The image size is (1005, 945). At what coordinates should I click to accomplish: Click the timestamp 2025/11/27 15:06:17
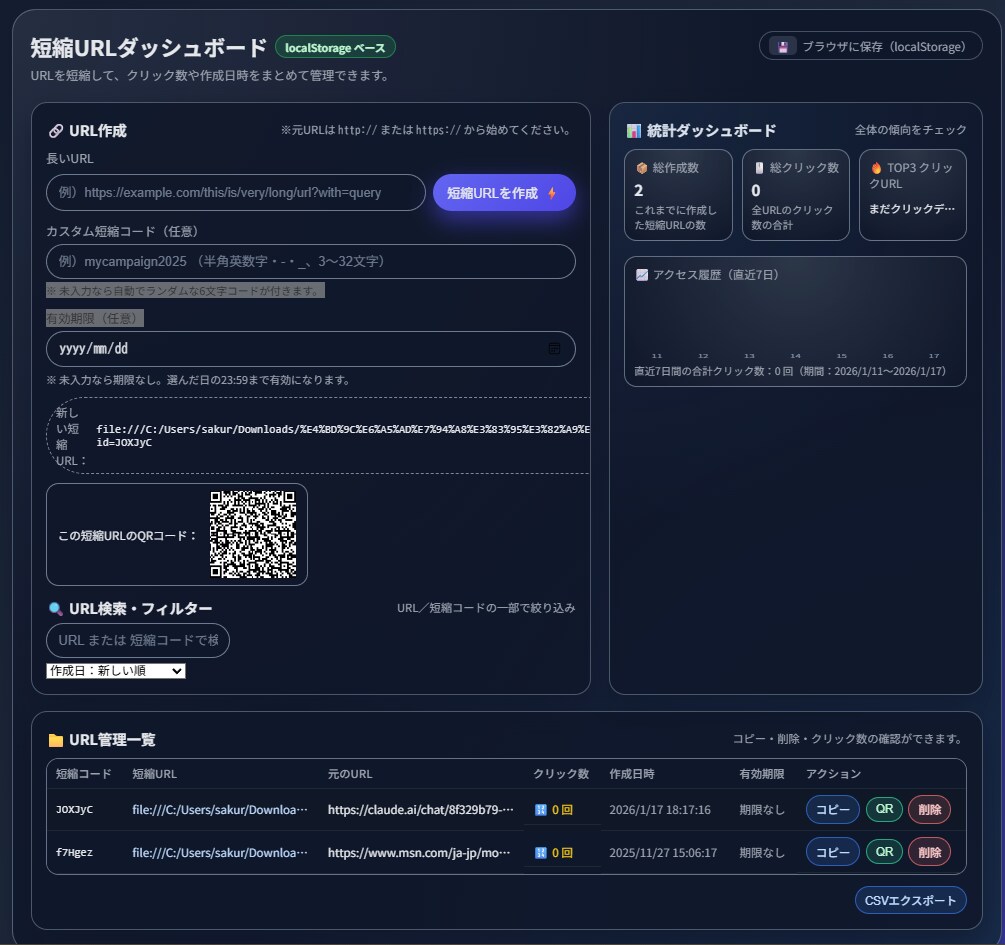pos(663,853)
